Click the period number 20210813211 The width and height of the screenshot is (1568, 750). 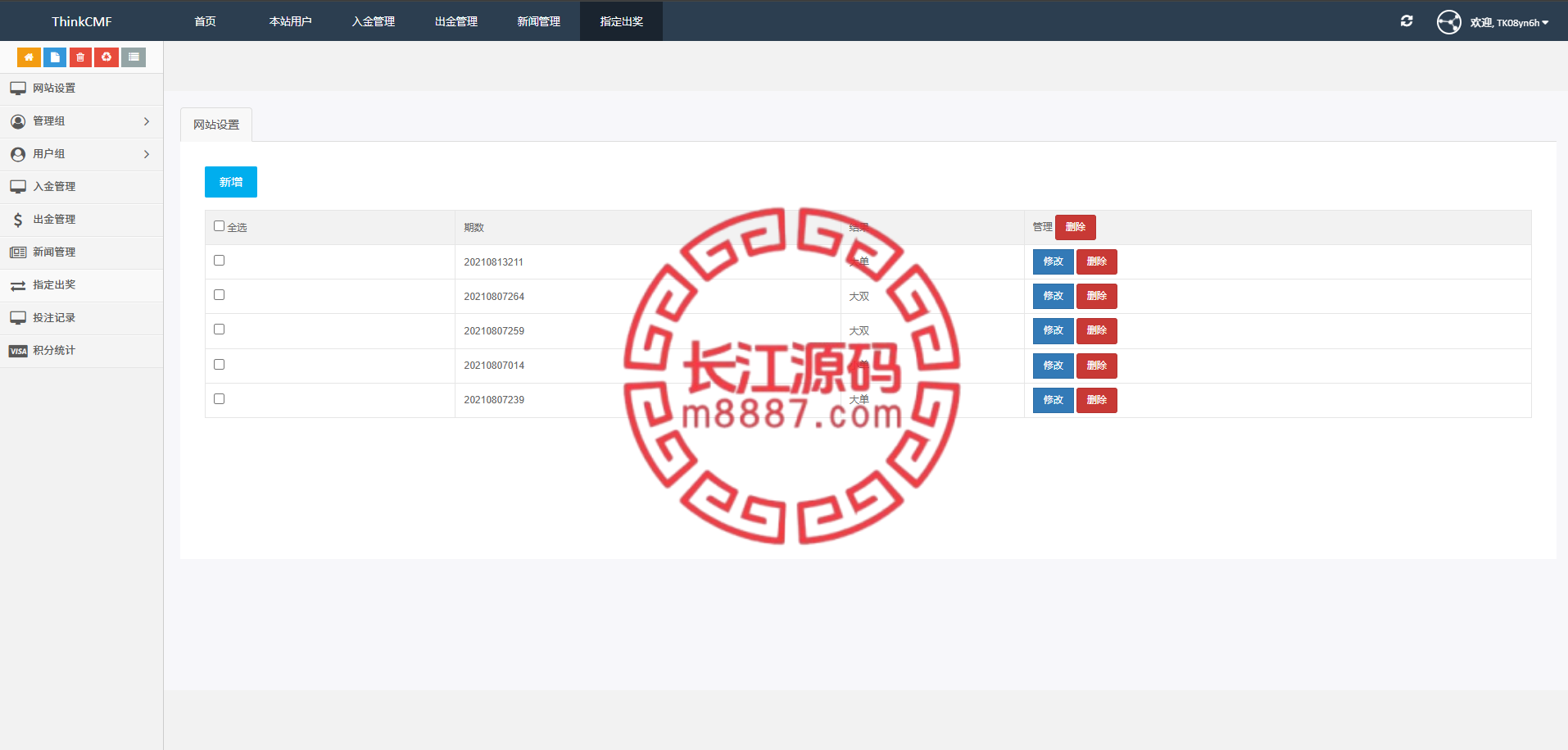tap(494, 262)
